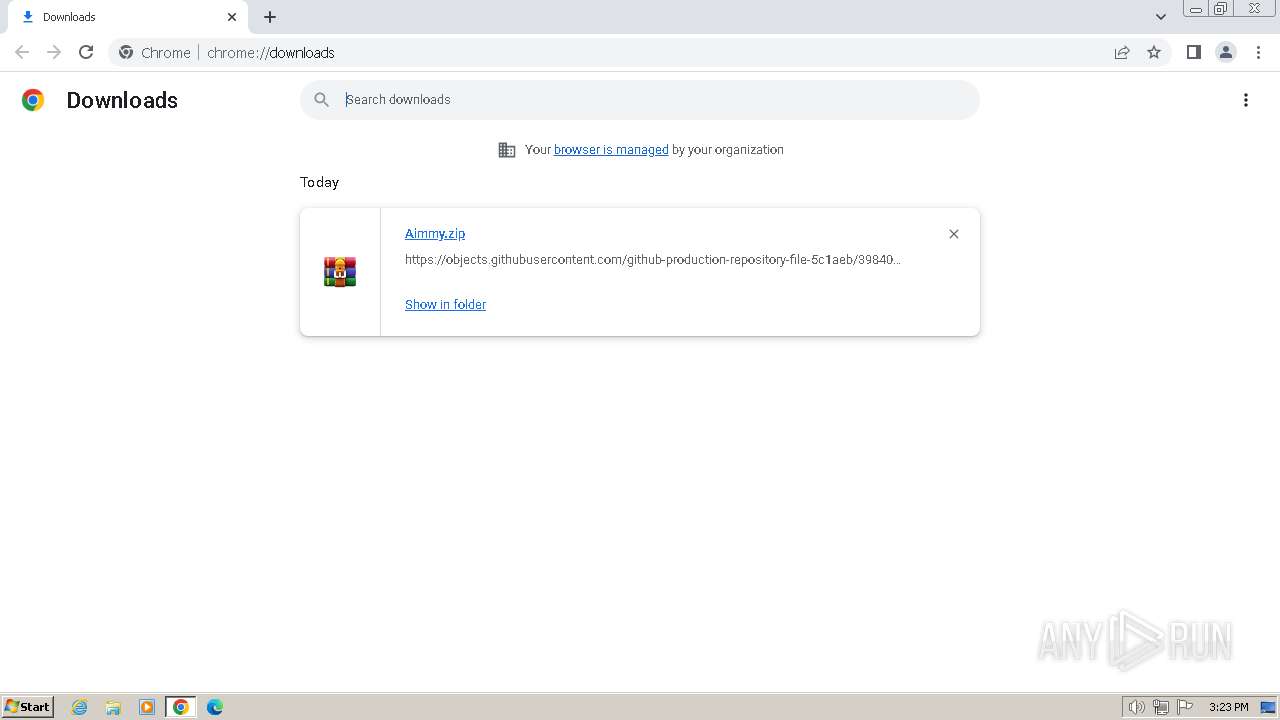Screen dimensions: 1280x720
Task: Click the managed organization building icon
Action: click(x=507, y=150)
